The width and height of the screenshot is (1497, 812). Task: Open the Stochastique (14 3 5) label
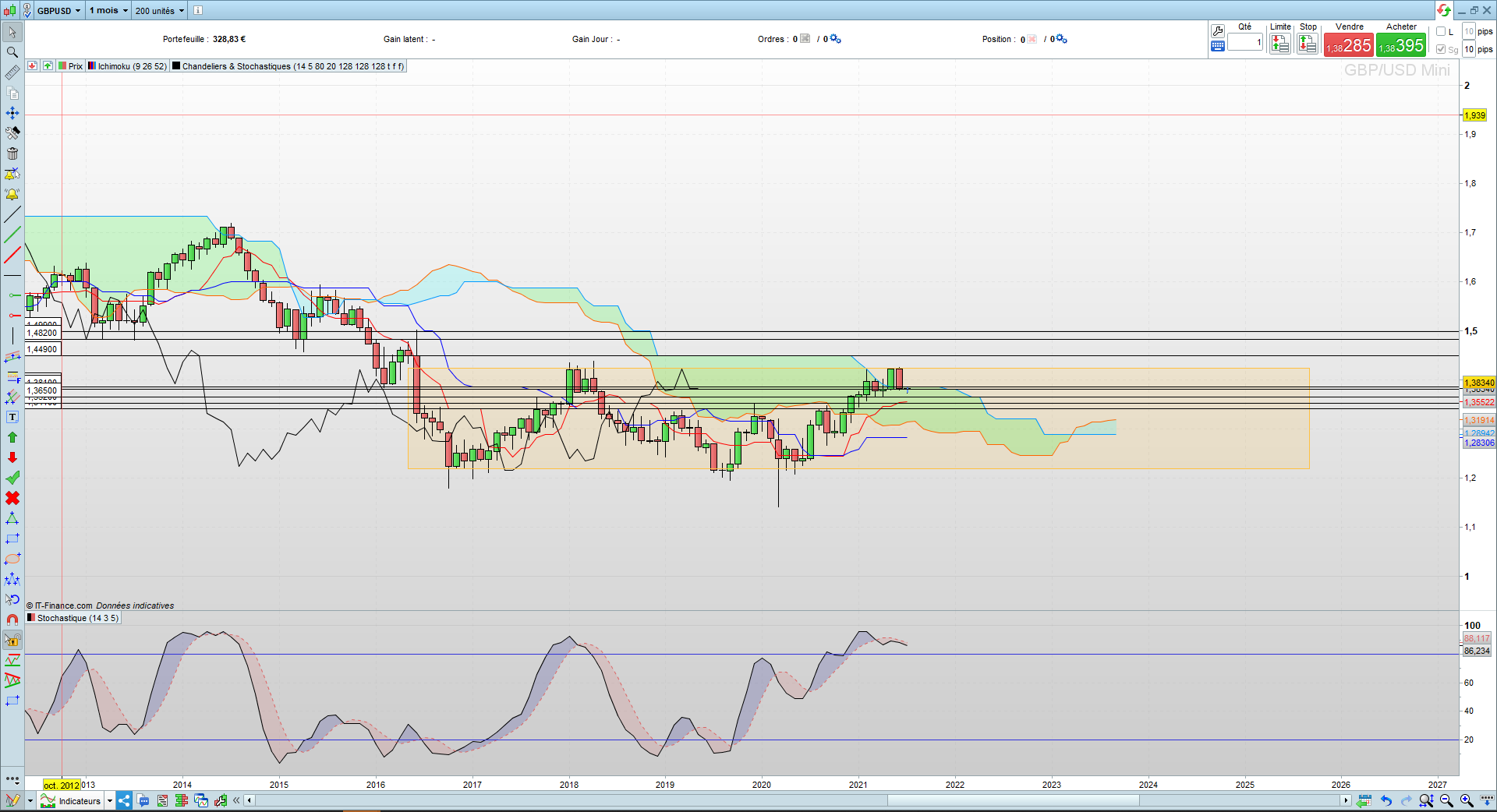pyautogui.click(x=73, y=618)
